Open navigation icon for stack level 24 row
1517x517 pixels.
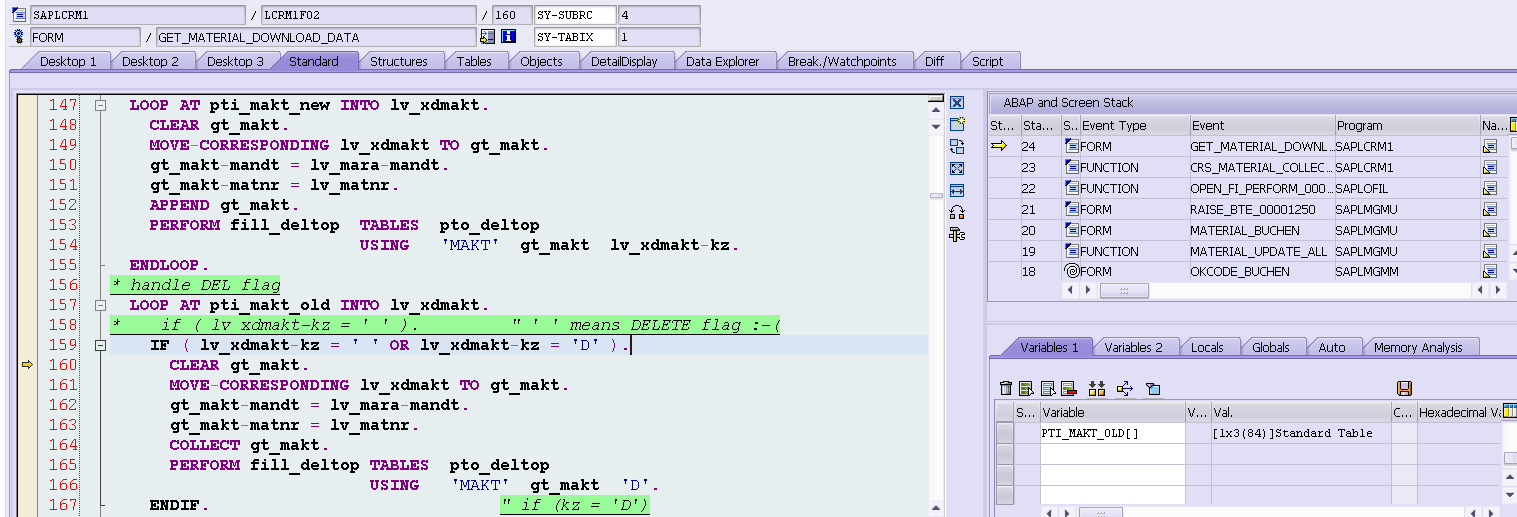tap(1489, 146)
